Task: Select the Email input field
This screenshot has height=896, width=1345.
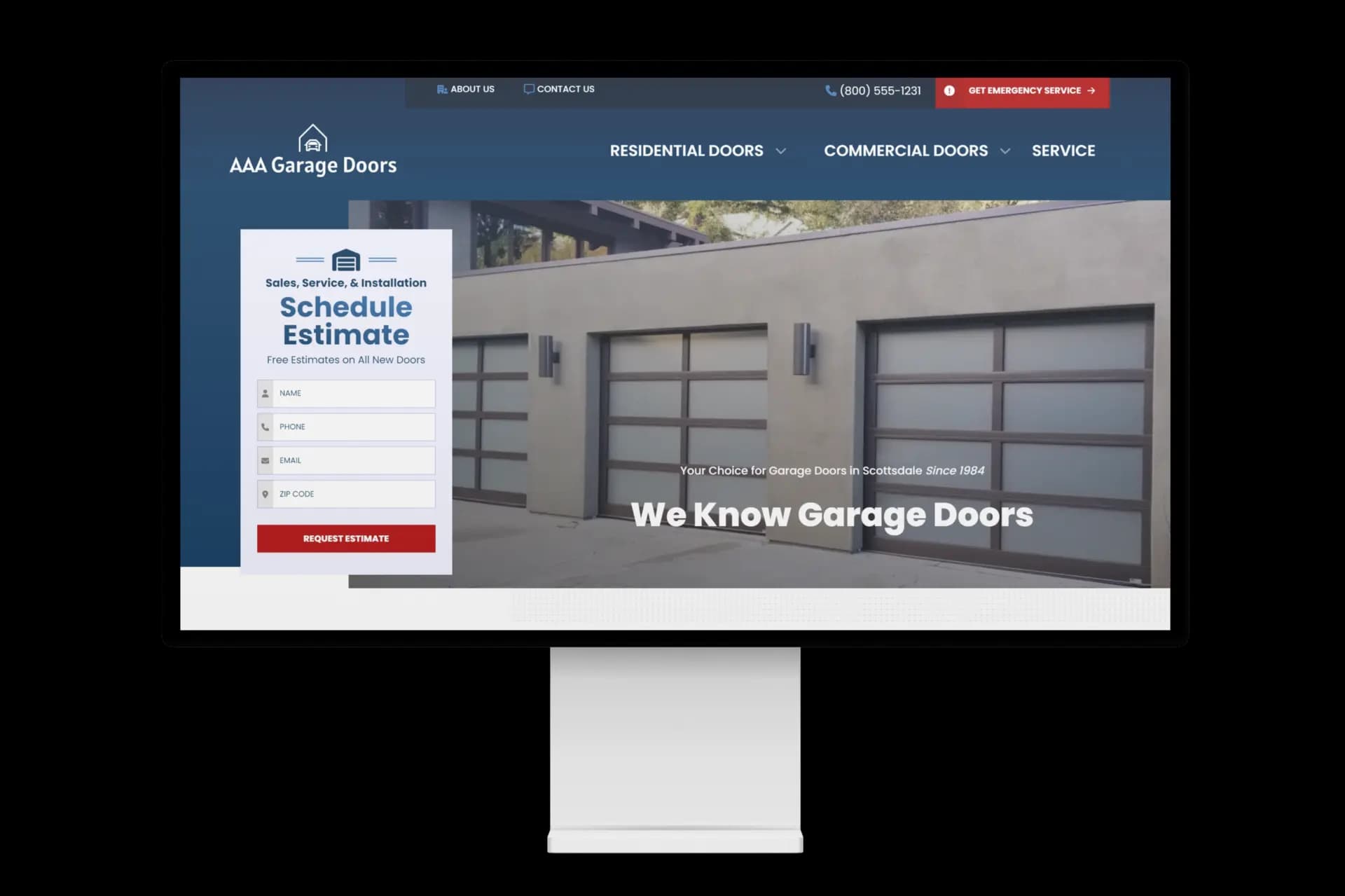Action: pyautogui.click(x=346, y=460)
